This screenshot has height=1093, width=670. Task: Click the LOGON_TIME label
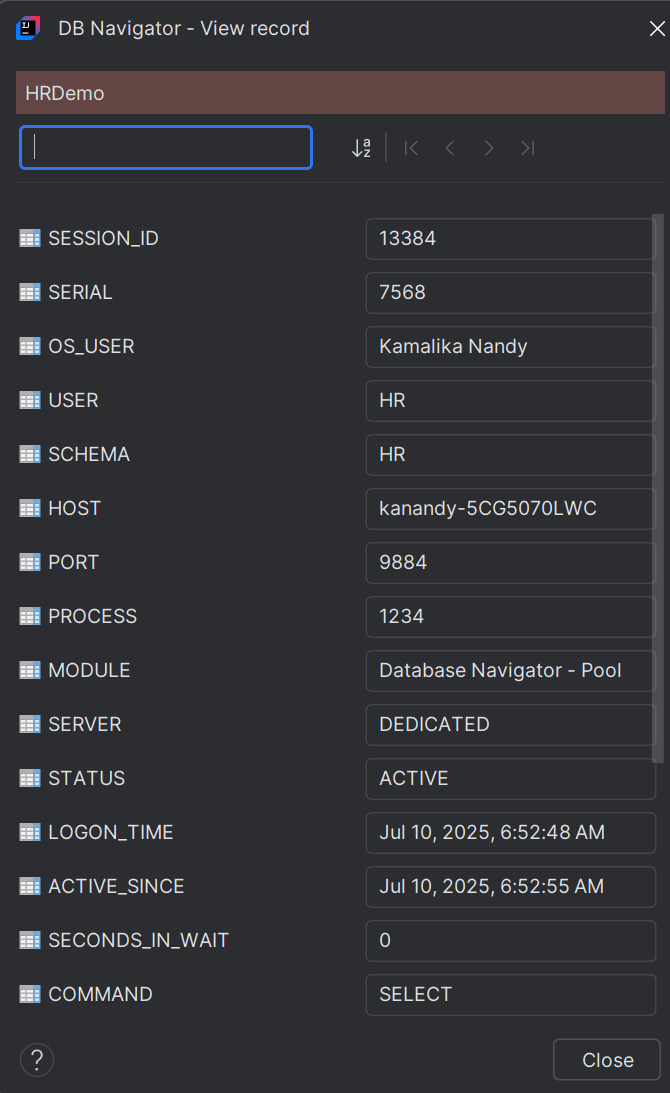[x=111, y=832]
